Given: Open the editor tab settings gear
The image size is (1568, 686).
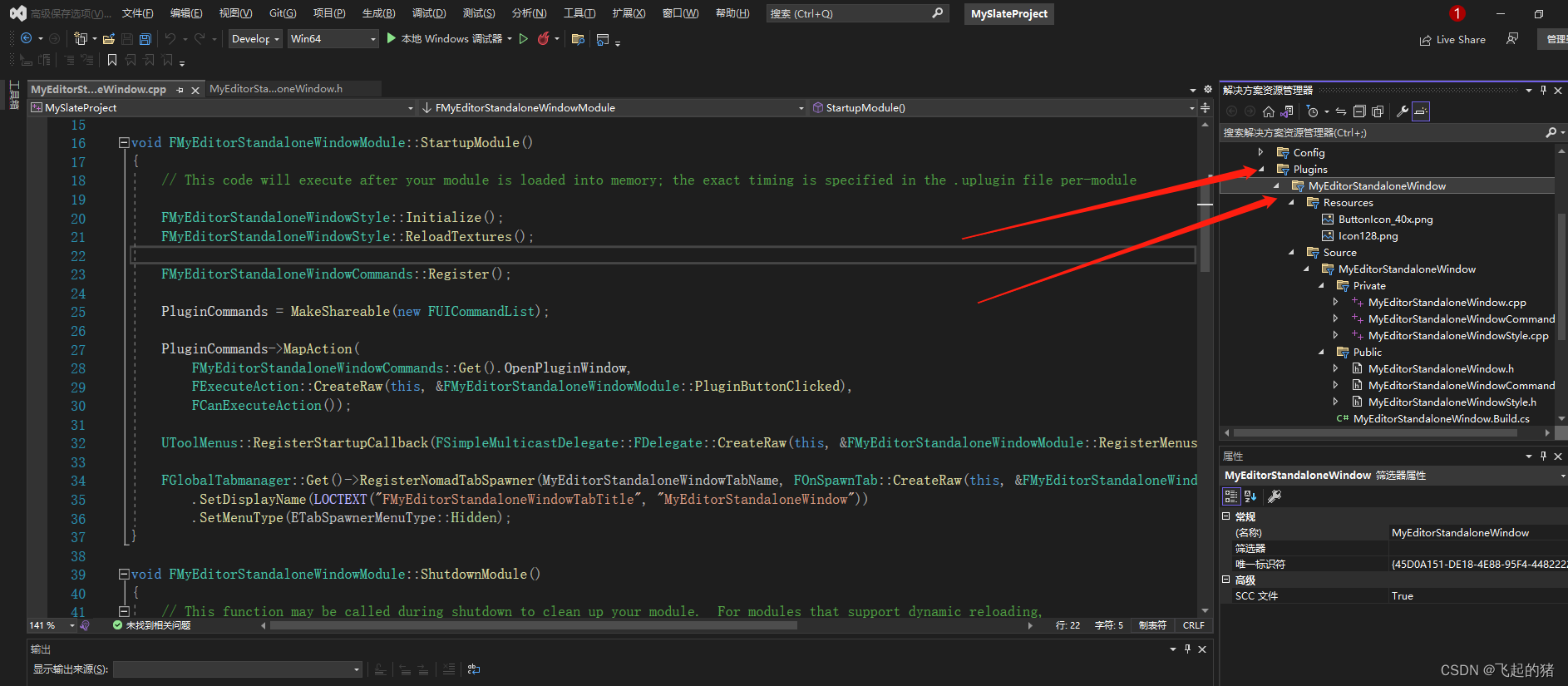Looking at the screenshot, I should point(1207,90).
